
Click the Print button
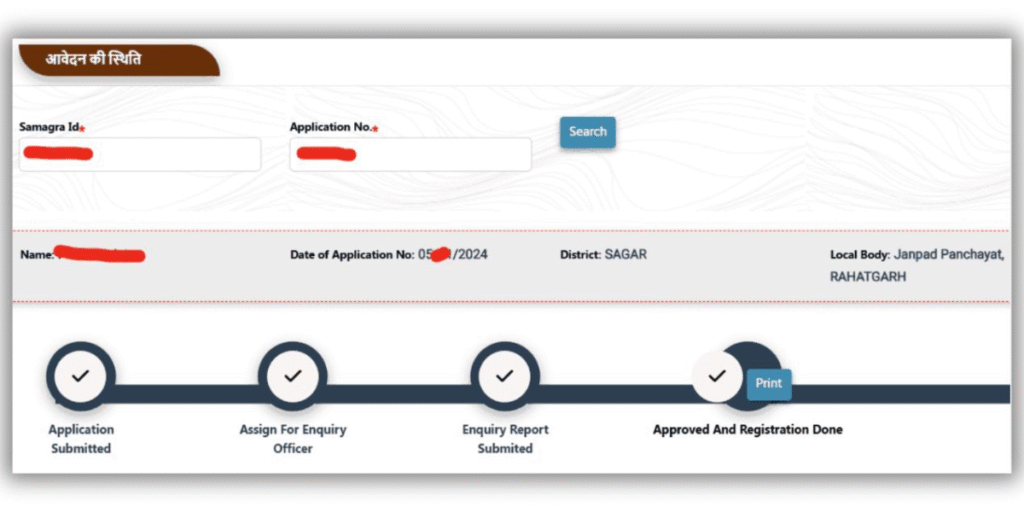point(769,384)
